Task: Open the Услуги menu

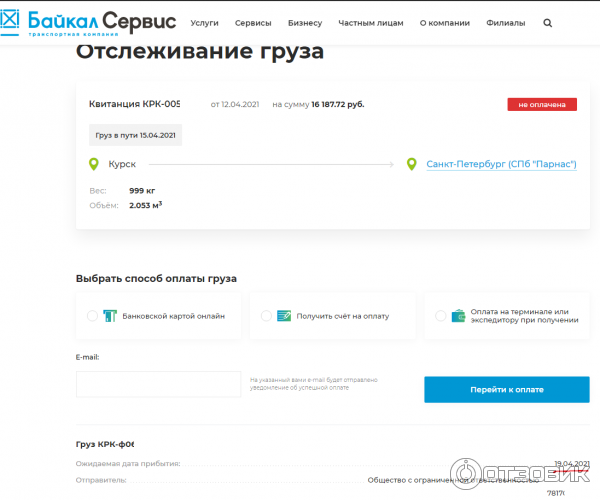Action: coord(204,22)
